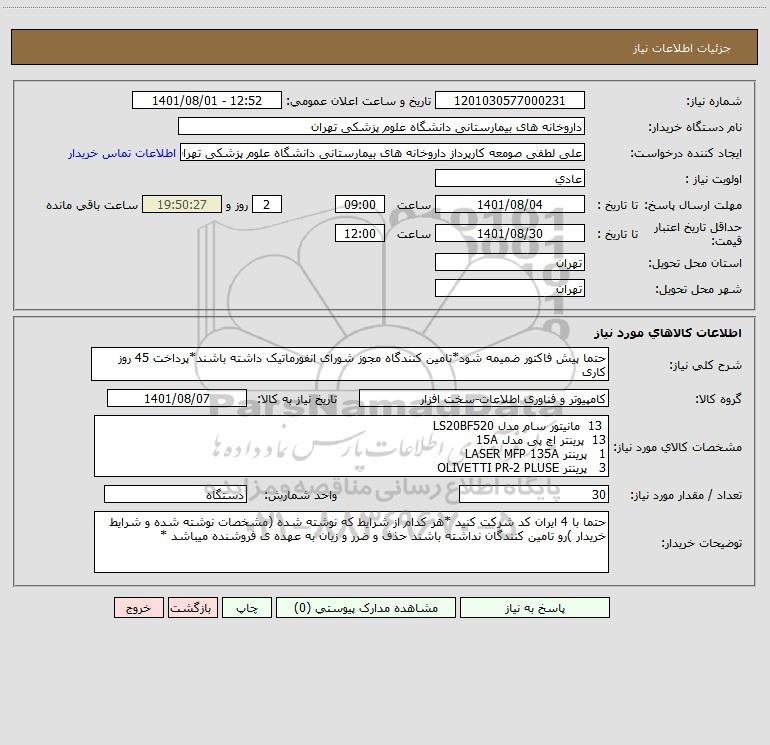Click the label استان محل تحویل
Image resolution: width=770 pixels, height=745 pixels.
[695, 264]
